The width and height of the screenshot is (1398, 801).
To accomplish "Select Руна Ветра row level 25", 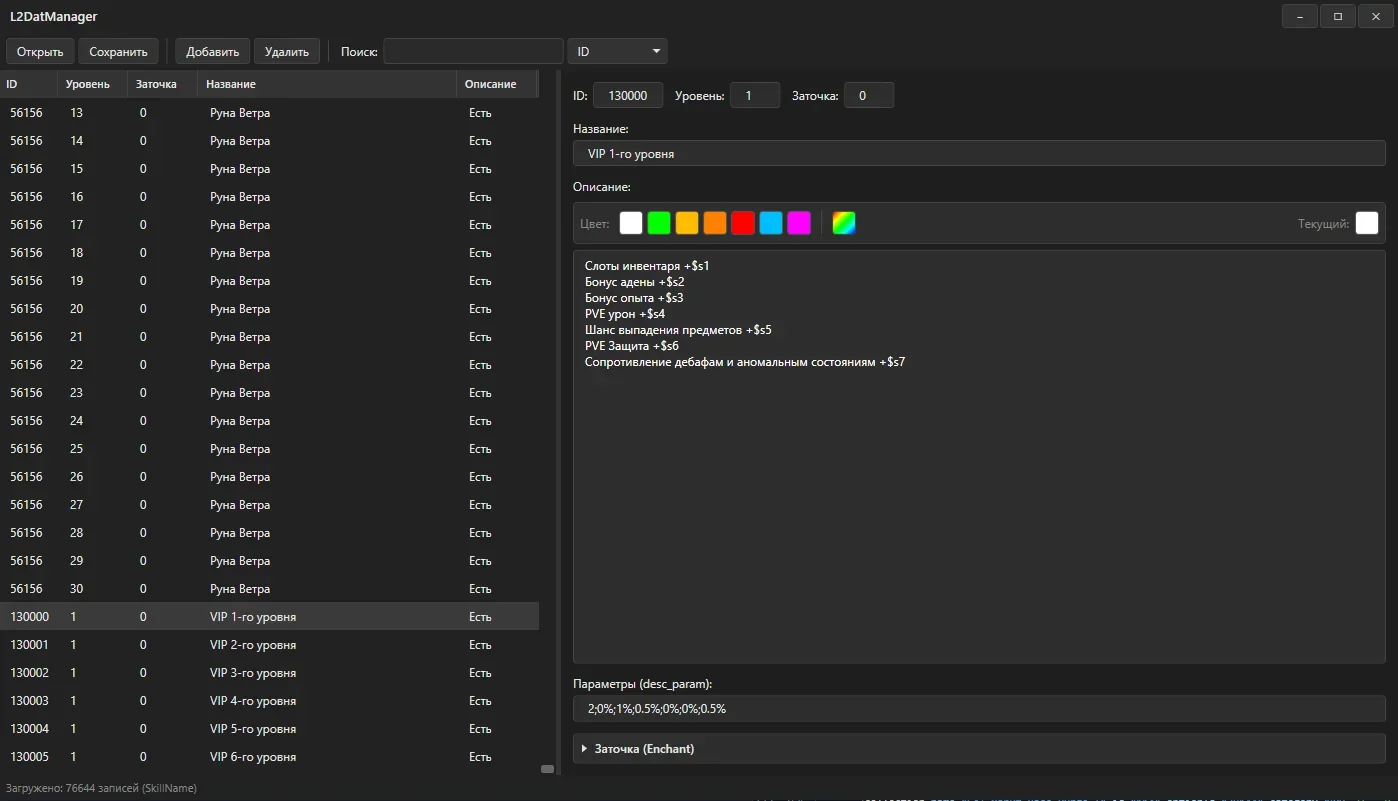I will tap(269, 448).
